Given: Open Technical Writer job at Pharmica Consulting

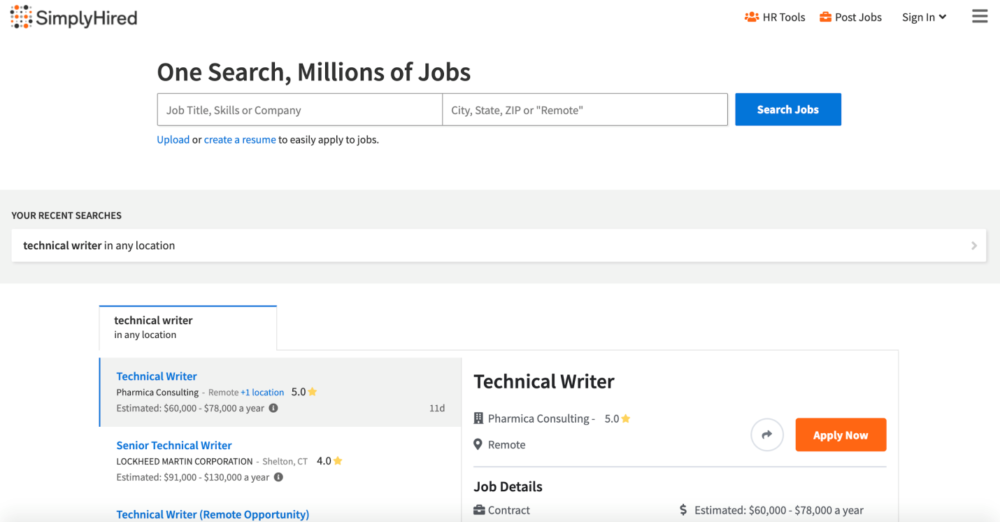Looking at the screenshot, I should click(156, 377).
